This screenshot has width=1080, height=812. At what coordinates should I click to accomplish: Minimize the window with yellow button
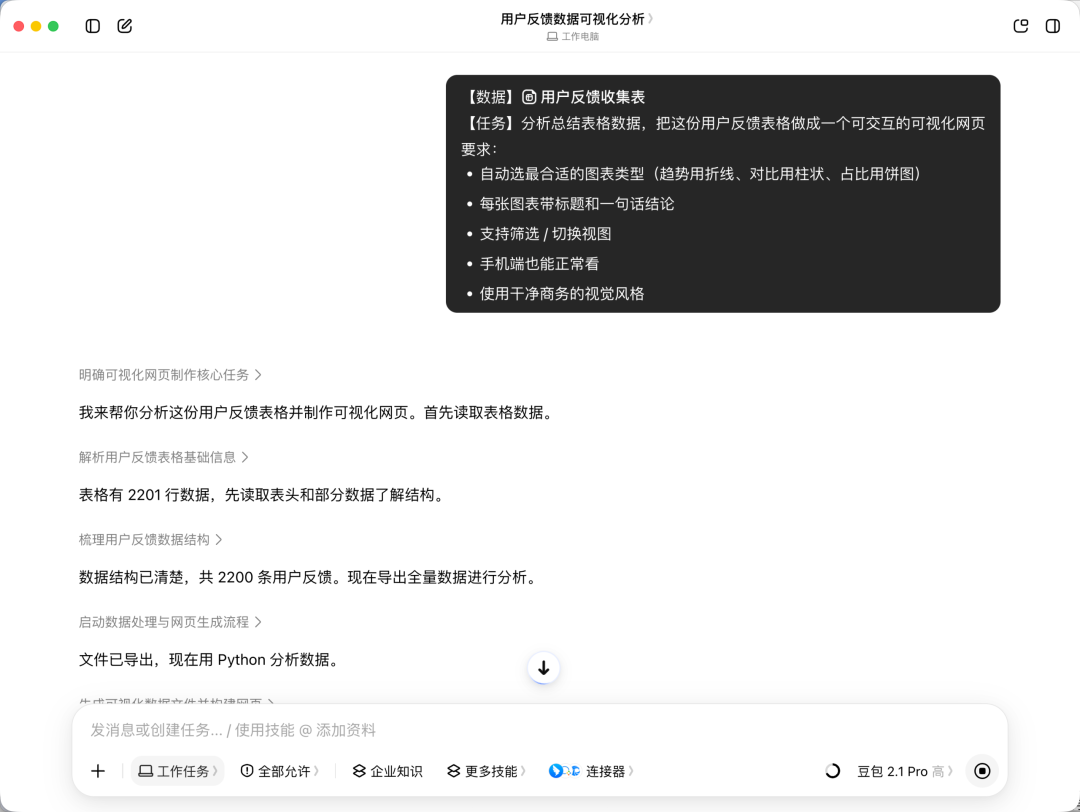coord(36,26)
